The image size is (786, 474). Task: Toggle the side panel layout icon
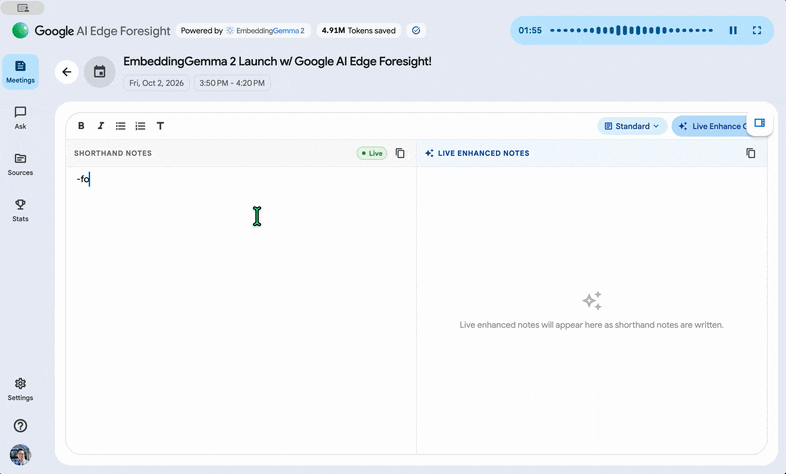coord(759,123)
